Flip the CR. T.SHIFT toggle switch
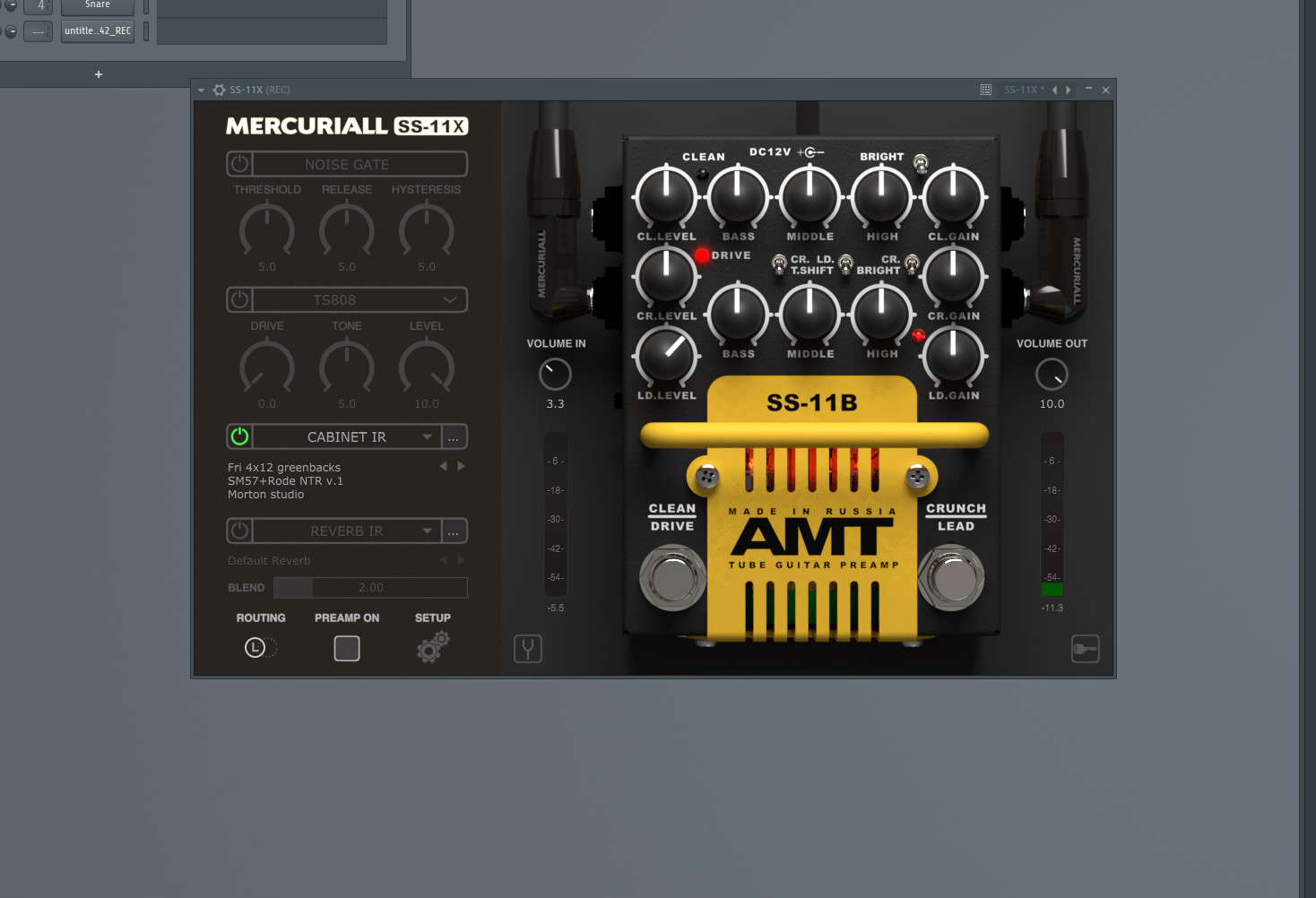Screen dimensions: 1316x898 click(x=779, y=264)
